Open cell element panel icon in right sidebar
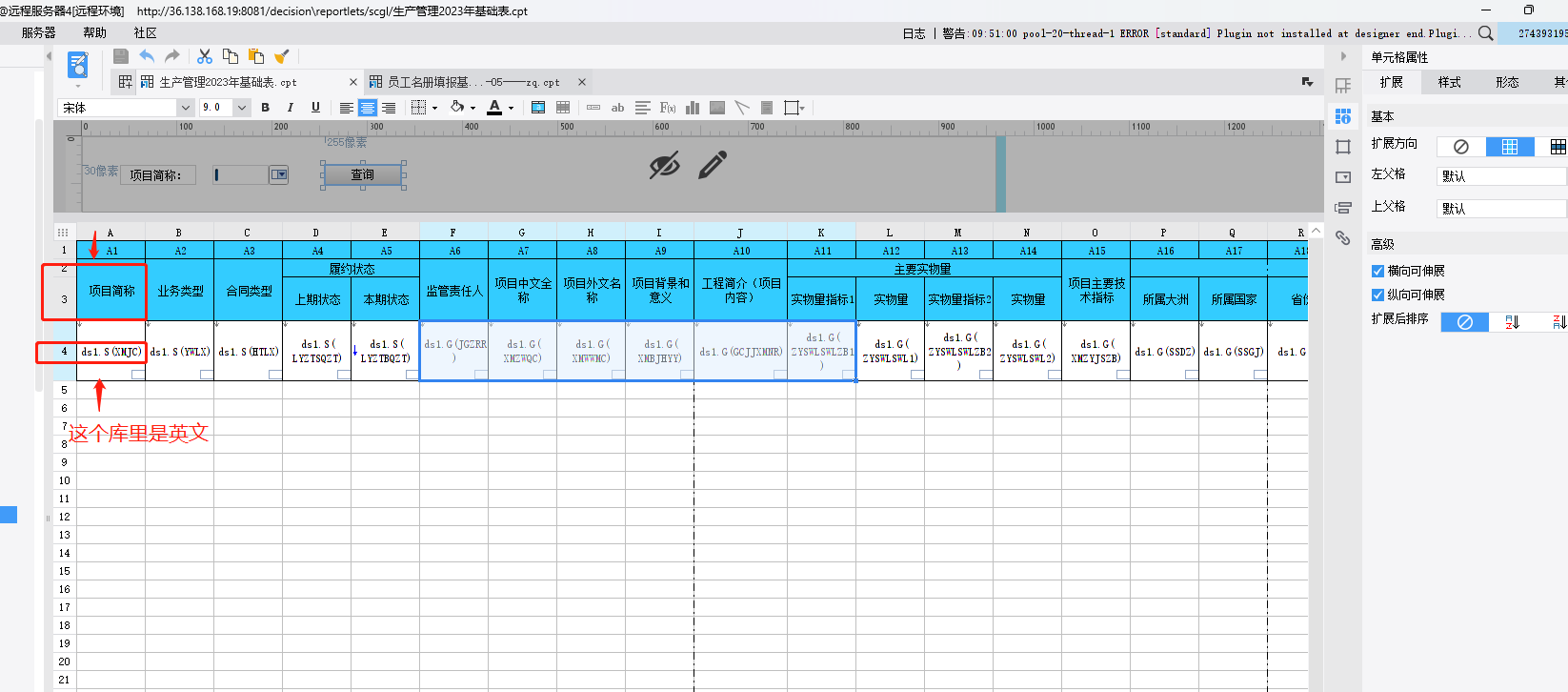This screenshot has width=1568, height=692. (x=1343, y=86)
